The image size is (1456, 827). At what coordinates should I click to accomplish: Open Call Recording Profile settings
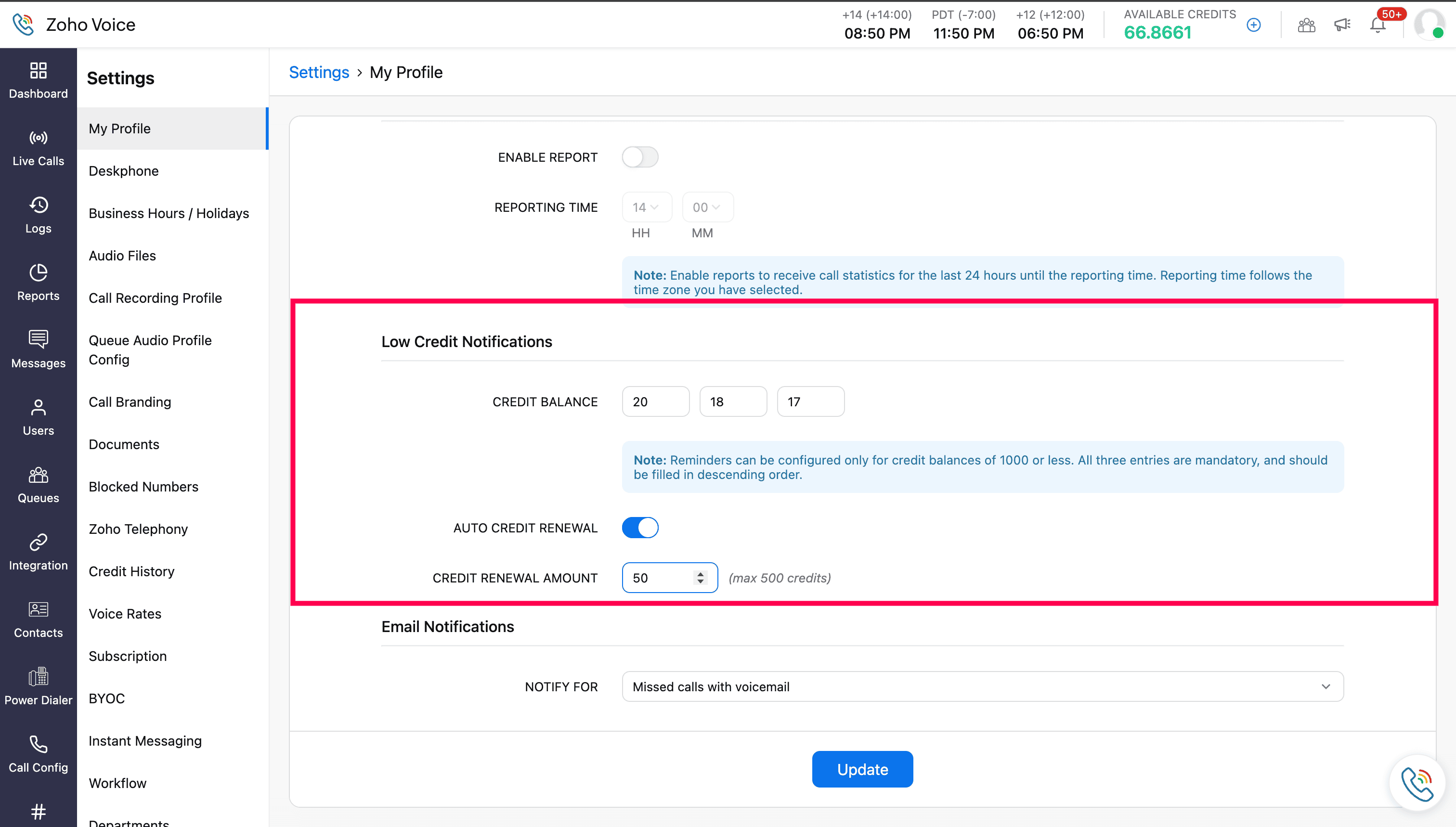pyautogui.click(x=155, y=298)
